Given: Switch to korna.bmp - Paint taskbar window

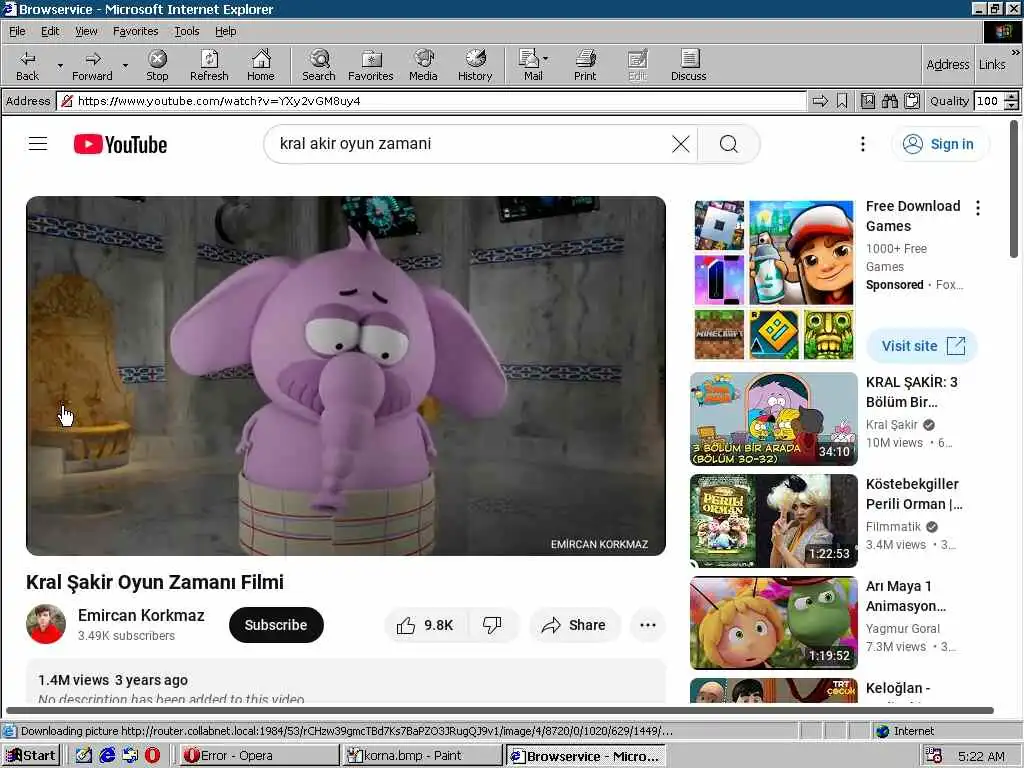Looking at the screenshot, I should coord(422,756).
